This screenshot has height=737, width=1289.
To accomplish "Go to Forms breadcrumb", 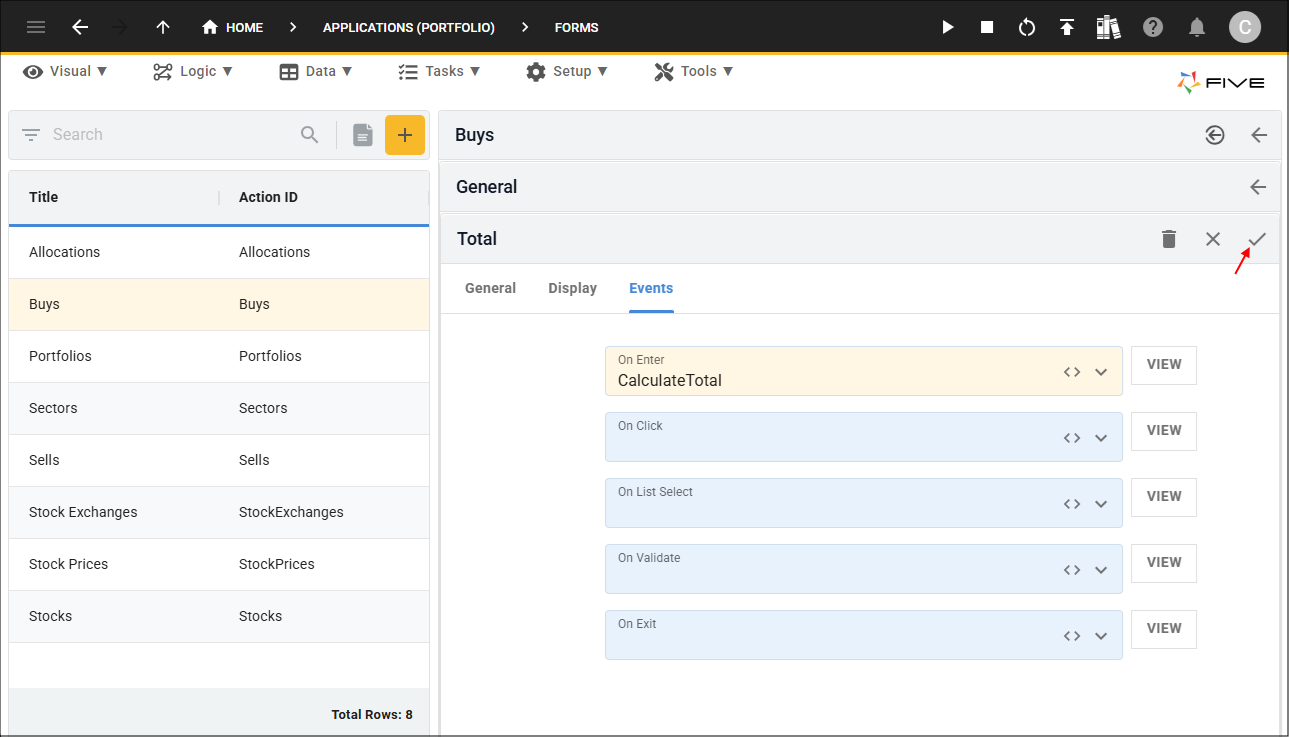I will click(x=577, y=27).
